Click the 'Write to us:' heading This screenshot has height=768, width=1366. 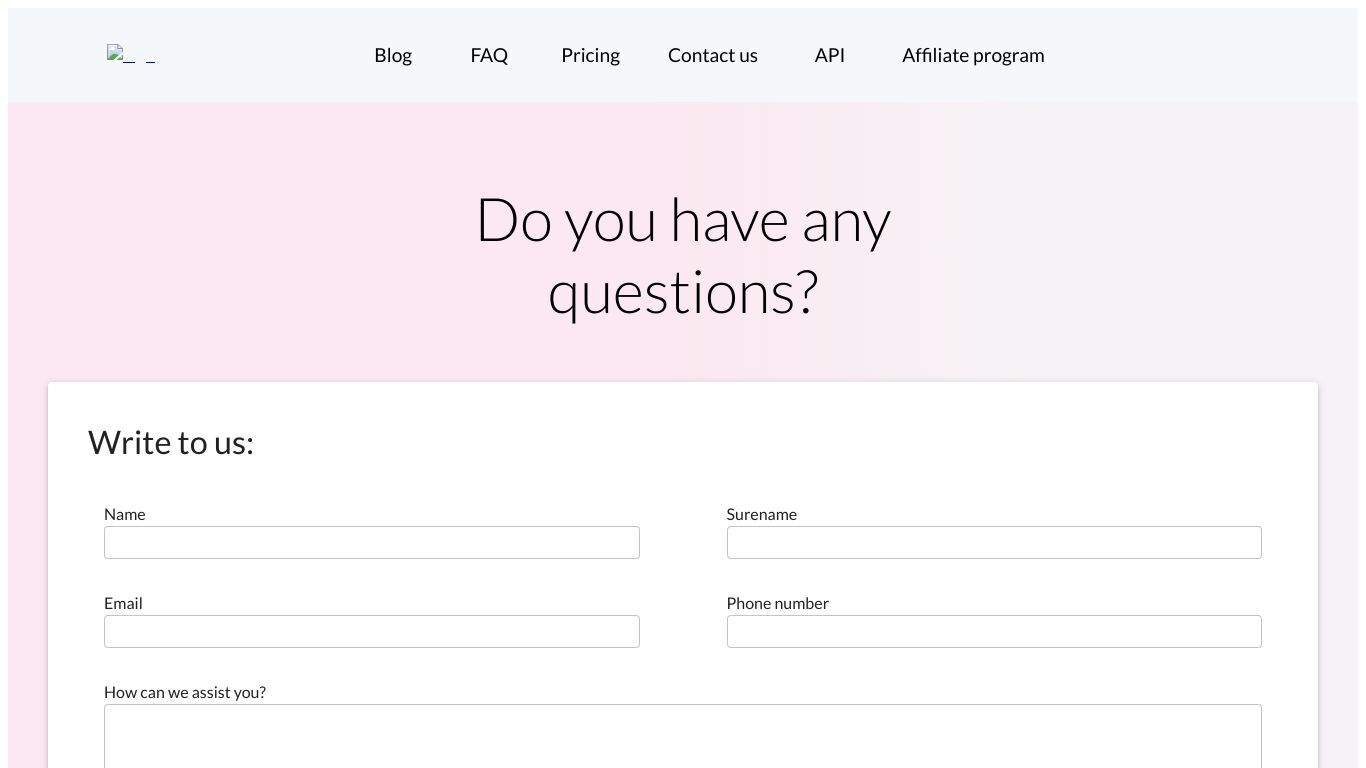coord(171,442)
